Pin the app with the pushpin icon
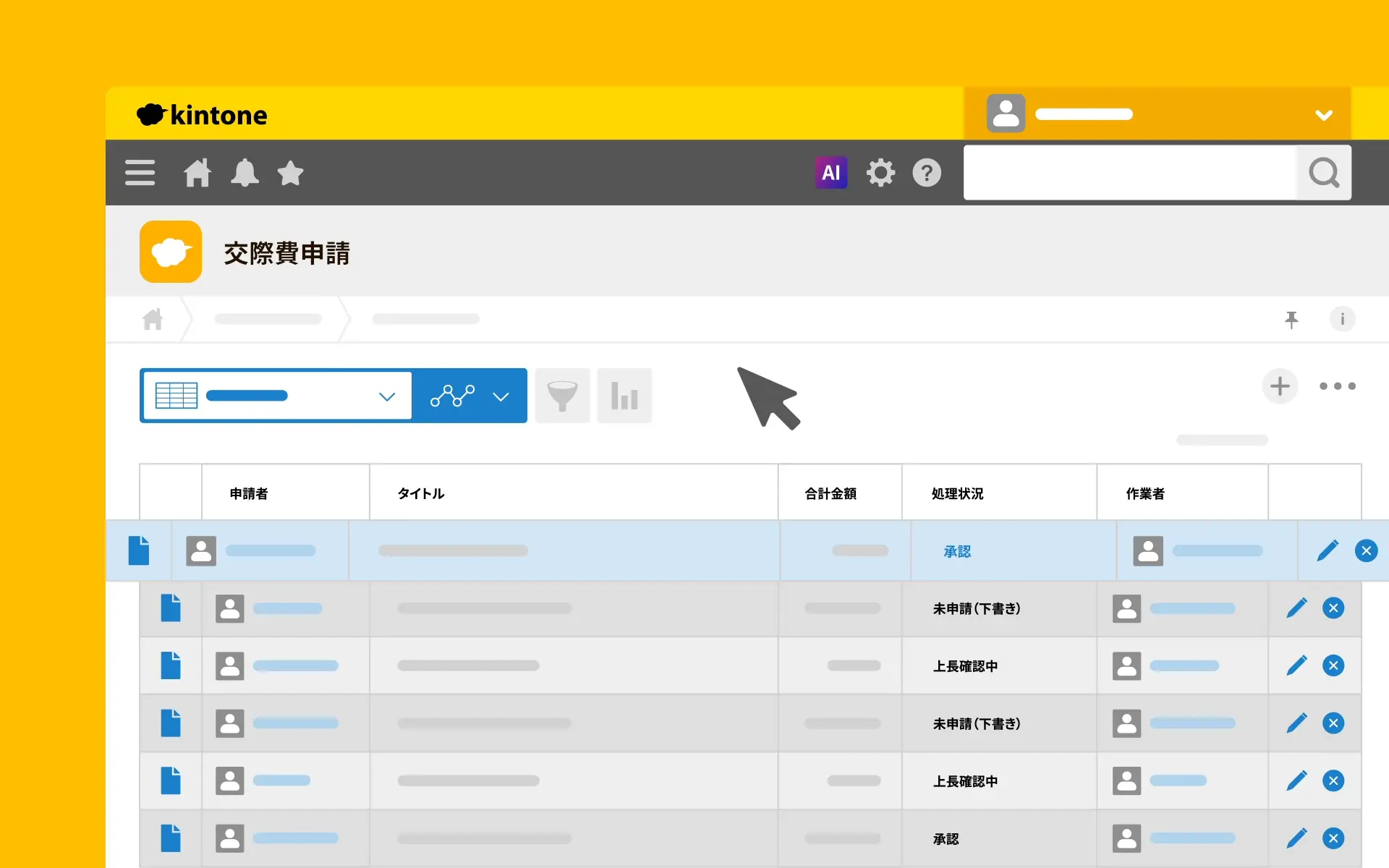The width and height of the screenshot is (1389, 868). pyautogui.click(x=1291, y=319)
